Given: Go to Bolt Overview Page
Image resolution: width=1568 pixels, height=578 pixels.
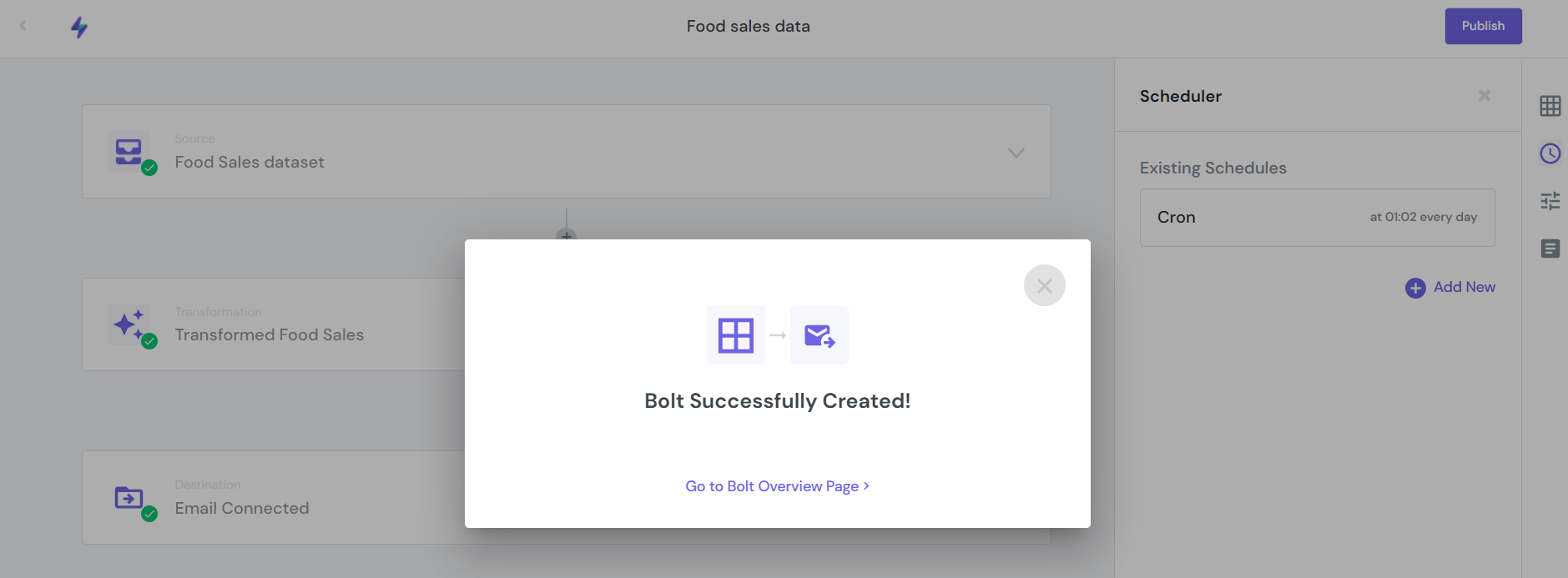Looking at the screenshot, I should pyautogui.click(x=777, y=486).
